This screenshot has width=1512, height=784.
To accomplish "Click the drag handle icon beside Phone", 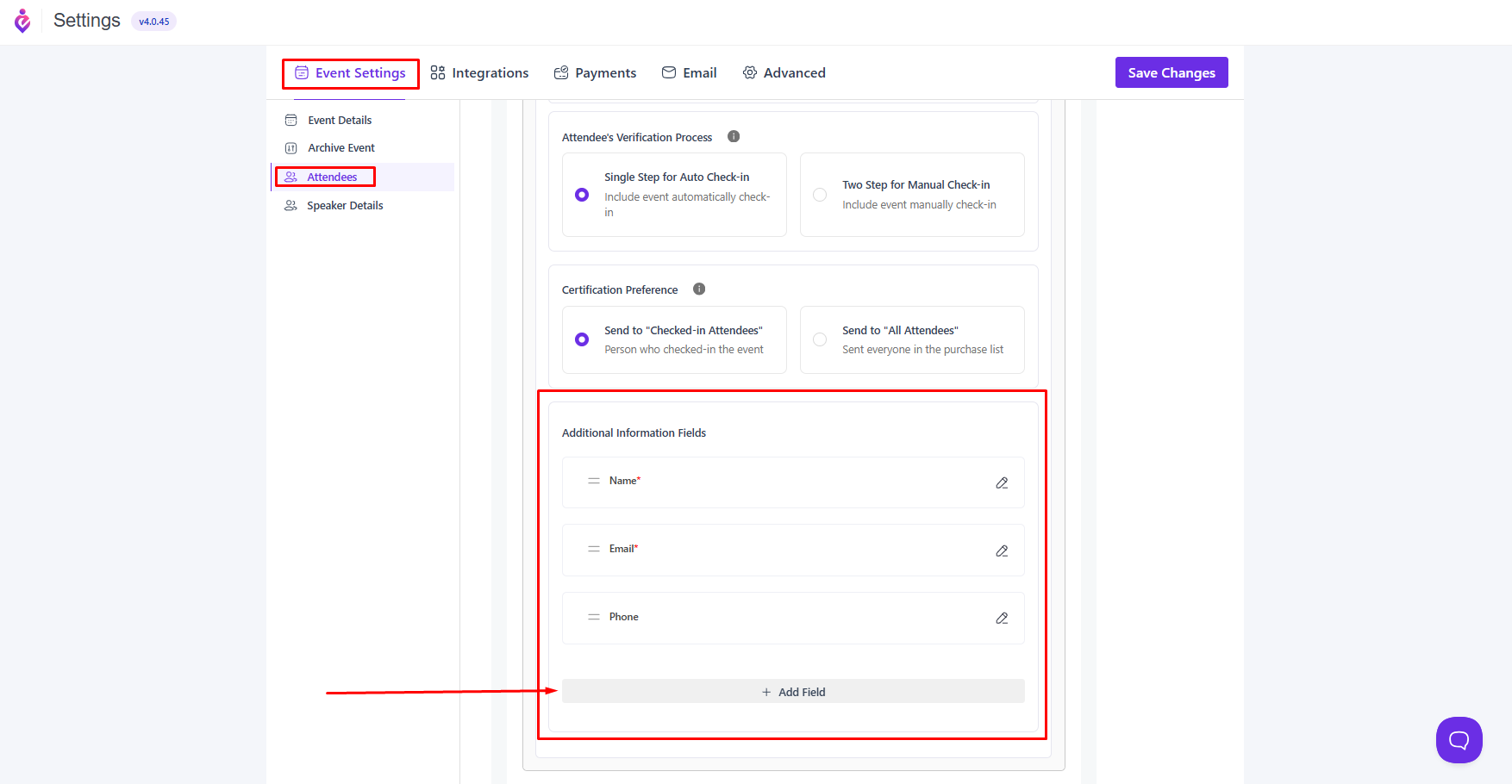I will pyautogui.click(x=594, y=617).
